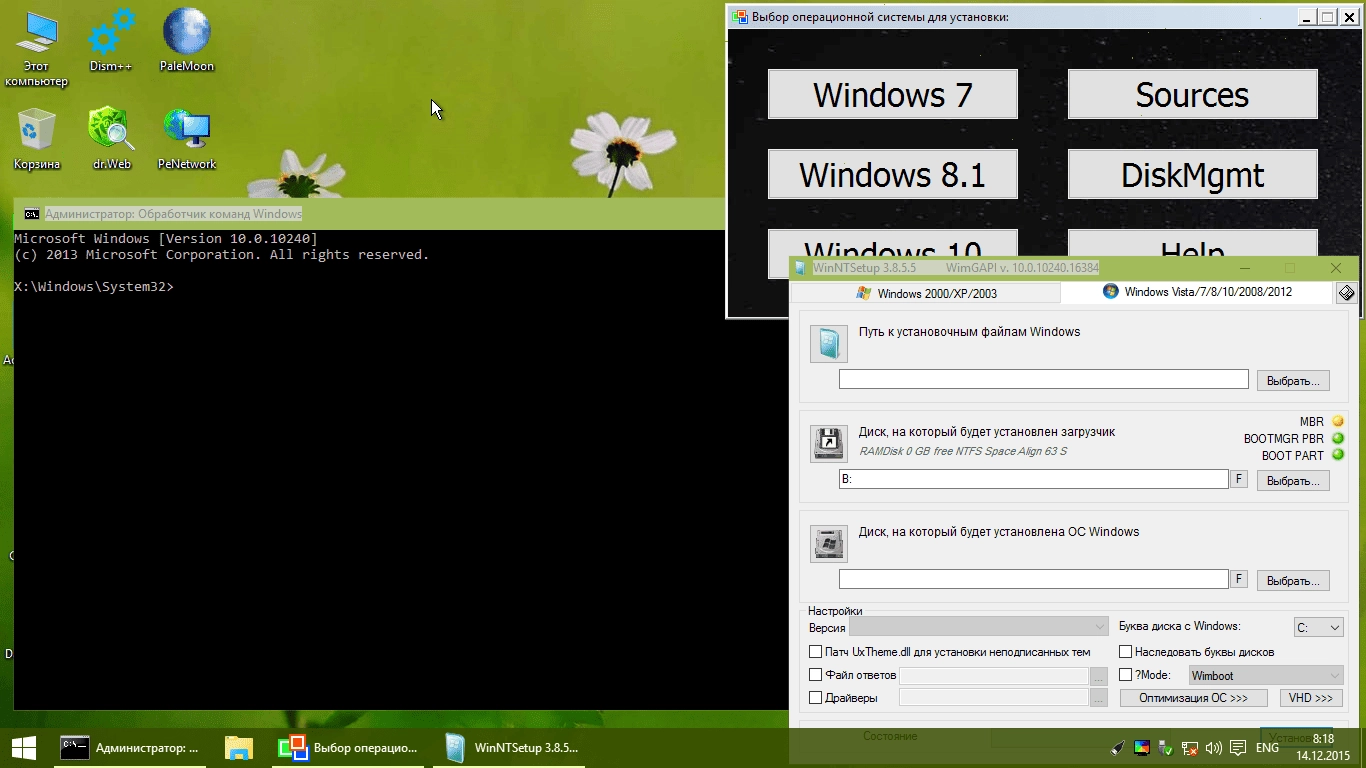This screenshot has width=1366, height=768.
Task: Click the X:\Windows\System32> prompt line
Action: click(x=94, y=287)
